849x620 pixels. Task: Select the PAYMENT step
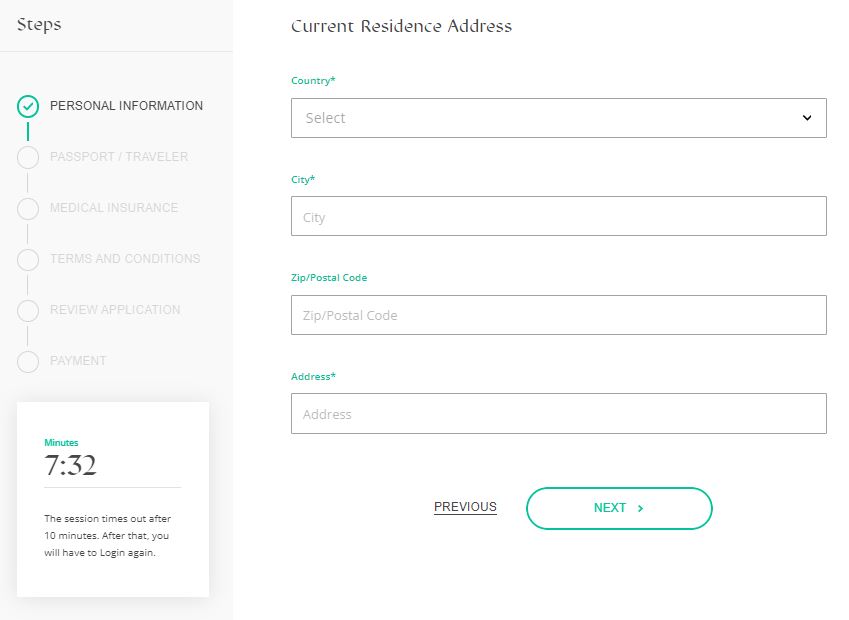(78, 361)
